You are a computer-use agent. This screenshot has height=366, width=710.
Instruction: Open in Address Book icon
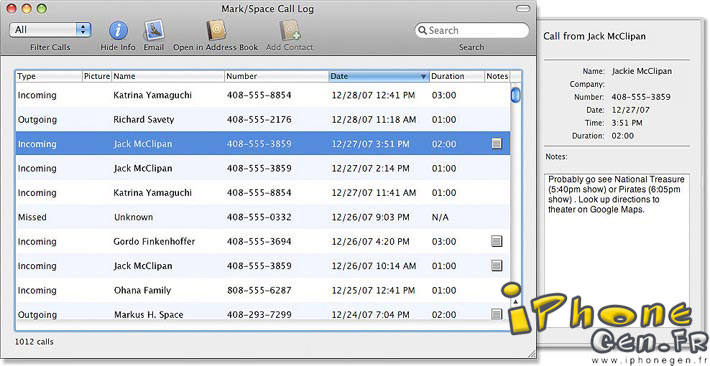click(x=216, y=30)
